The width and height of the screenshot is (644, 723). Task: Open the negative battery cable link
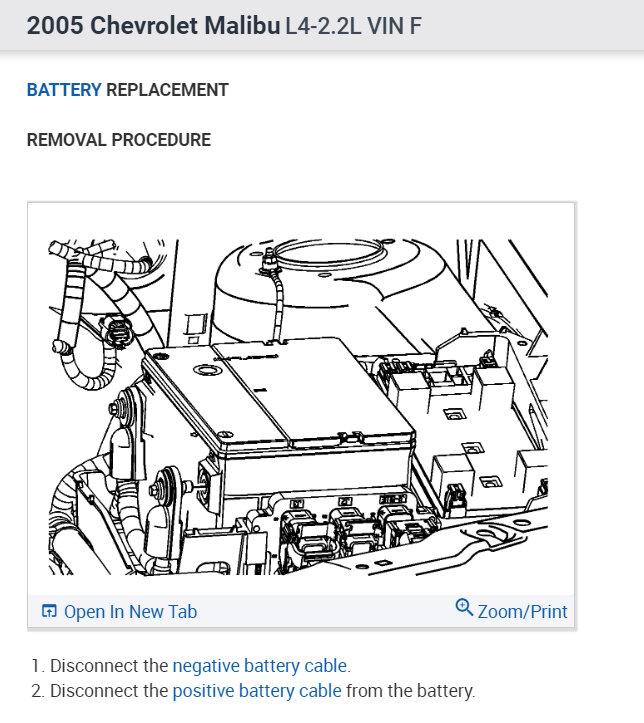(260, 666)
